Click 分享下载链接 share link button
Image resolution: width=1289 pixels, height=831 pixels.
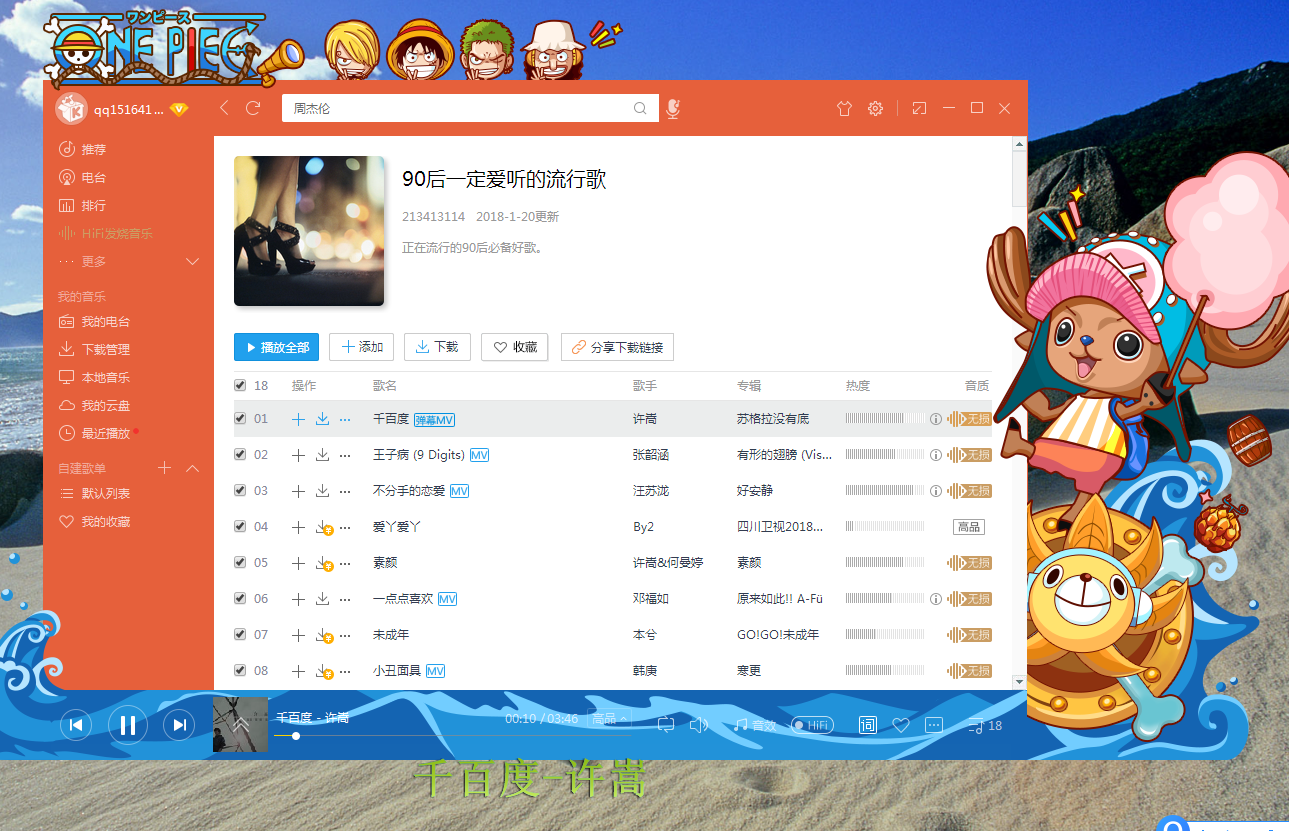coord(617,347)
